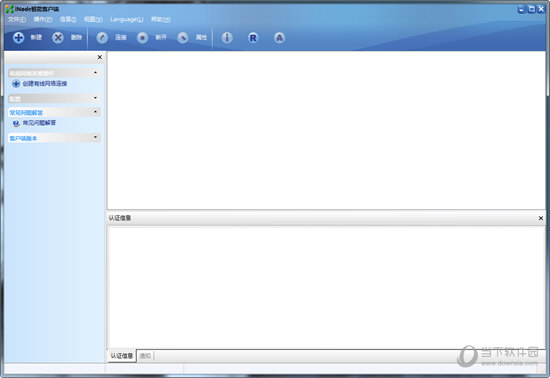The height and width of the screenshot is (378, 550).
Task: Click the round R toolbar icon
Action: tap(253, 38)
